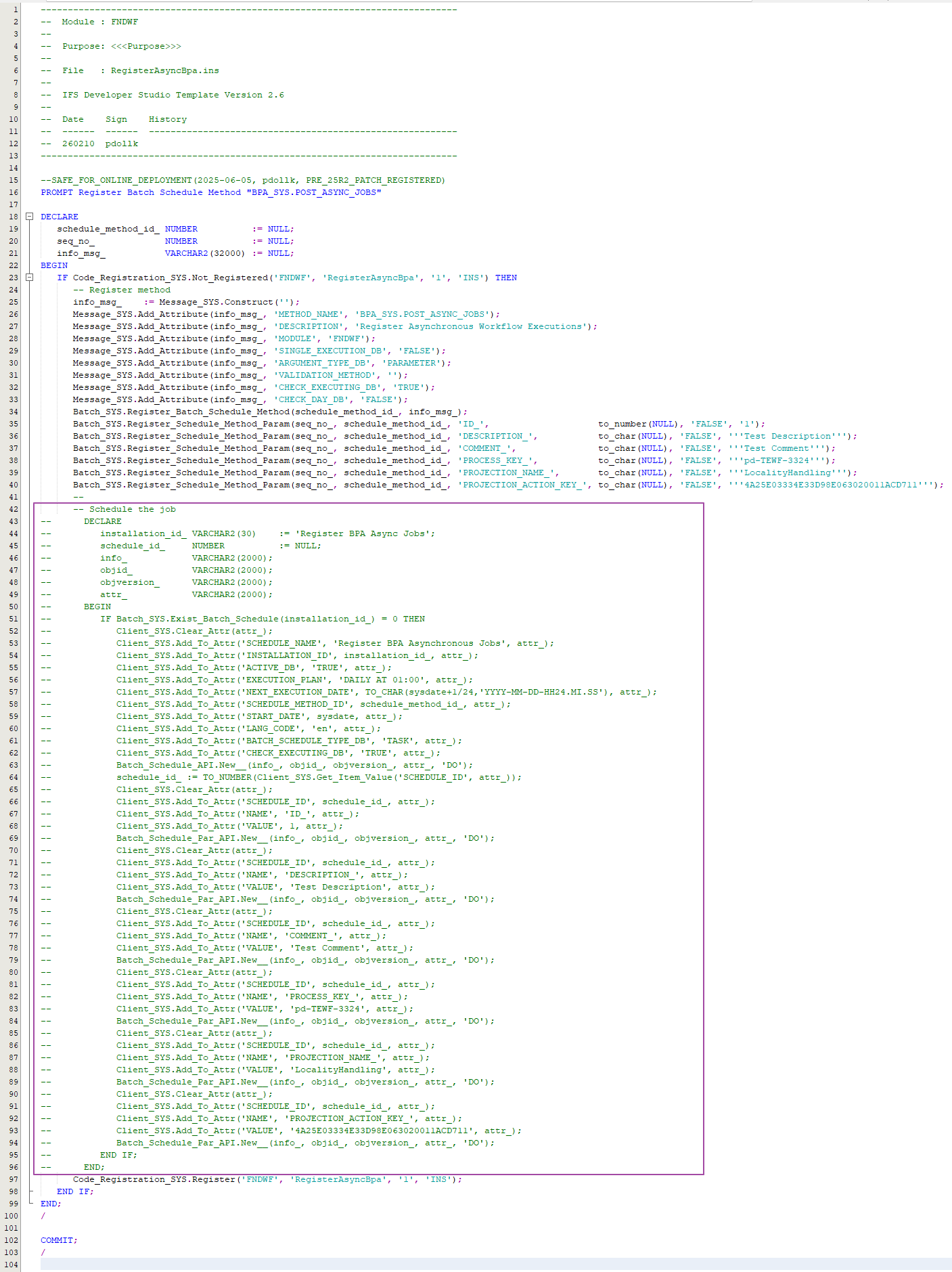The image size is (952, 1272).
Task: Click the Code_Registration_SYS.Register call on line 97
Action: [267, 1179]
